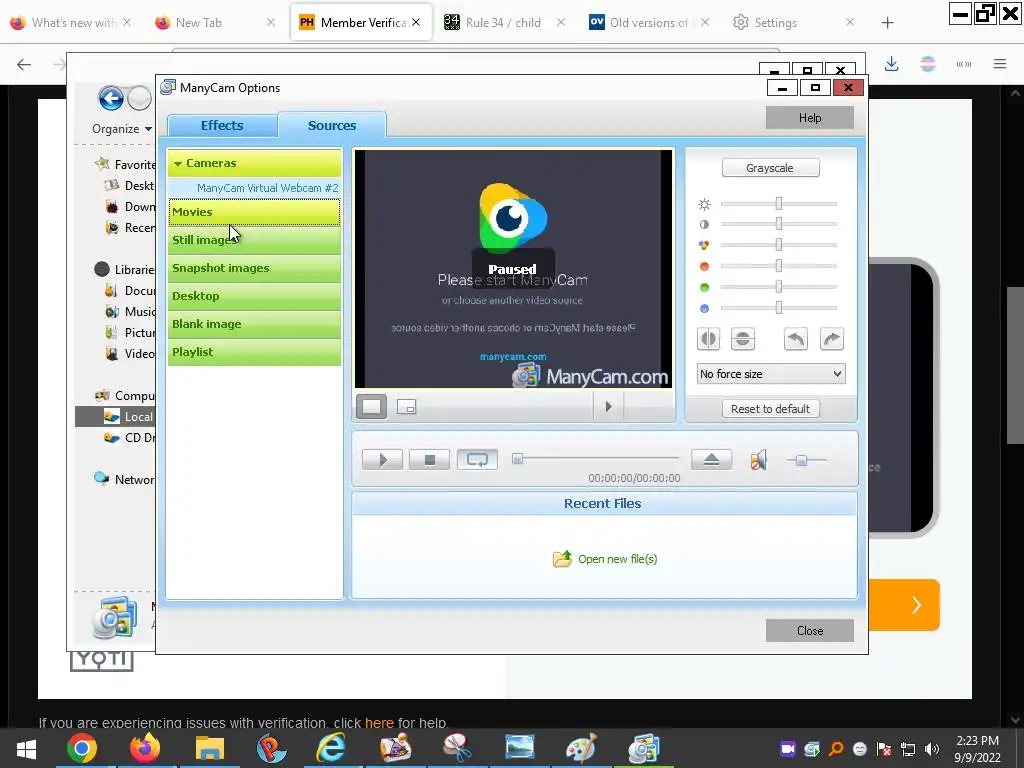Click the eject/open file button
Viewport: 1024px width, 768px height.
pos(711,460)
